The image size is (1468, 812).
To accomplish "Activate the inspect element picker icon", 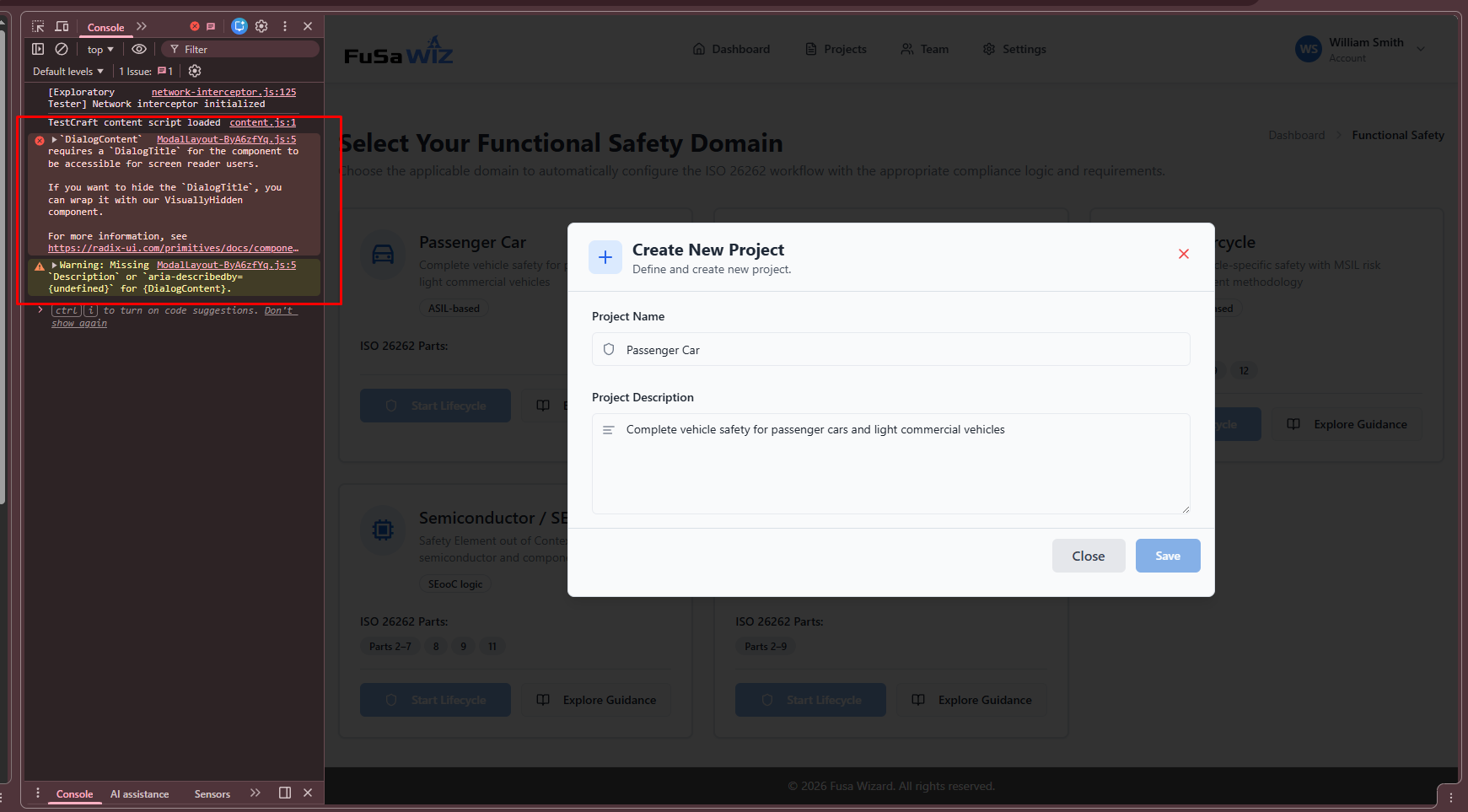I will [x=38, y=26].
